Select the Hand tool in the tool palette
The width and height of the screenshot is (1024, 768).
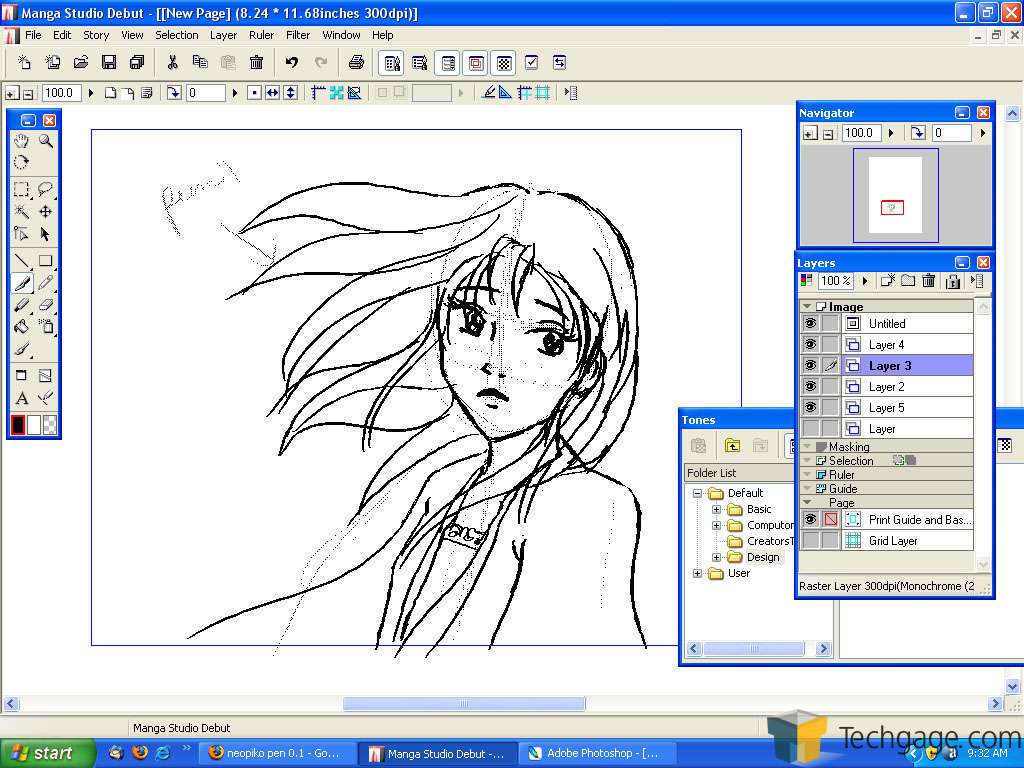click(22, 141)
